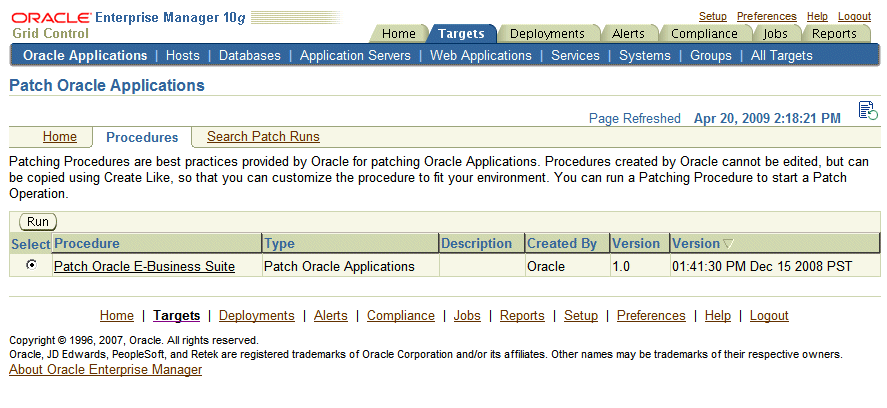Open About Oracle Enterprise Manager link
The height and width of the screenshot is (408, 887).
[105, 370]
